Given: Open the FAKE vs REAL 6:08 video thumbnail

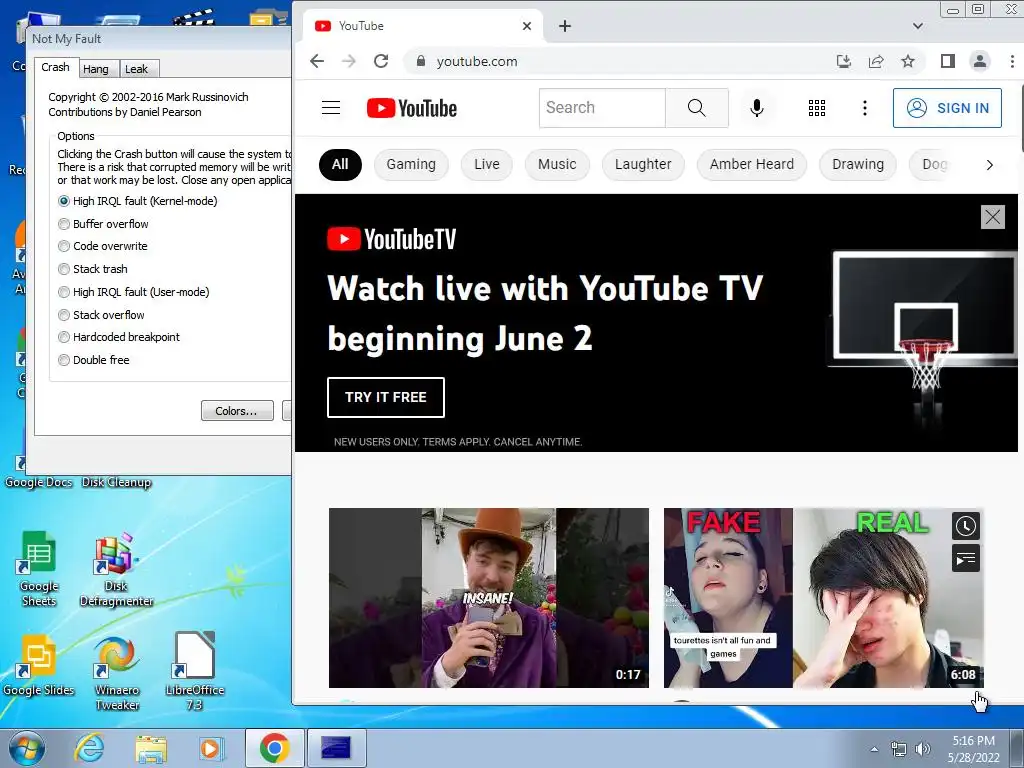Looking at the screenshot, I should [x=824, y=598].
